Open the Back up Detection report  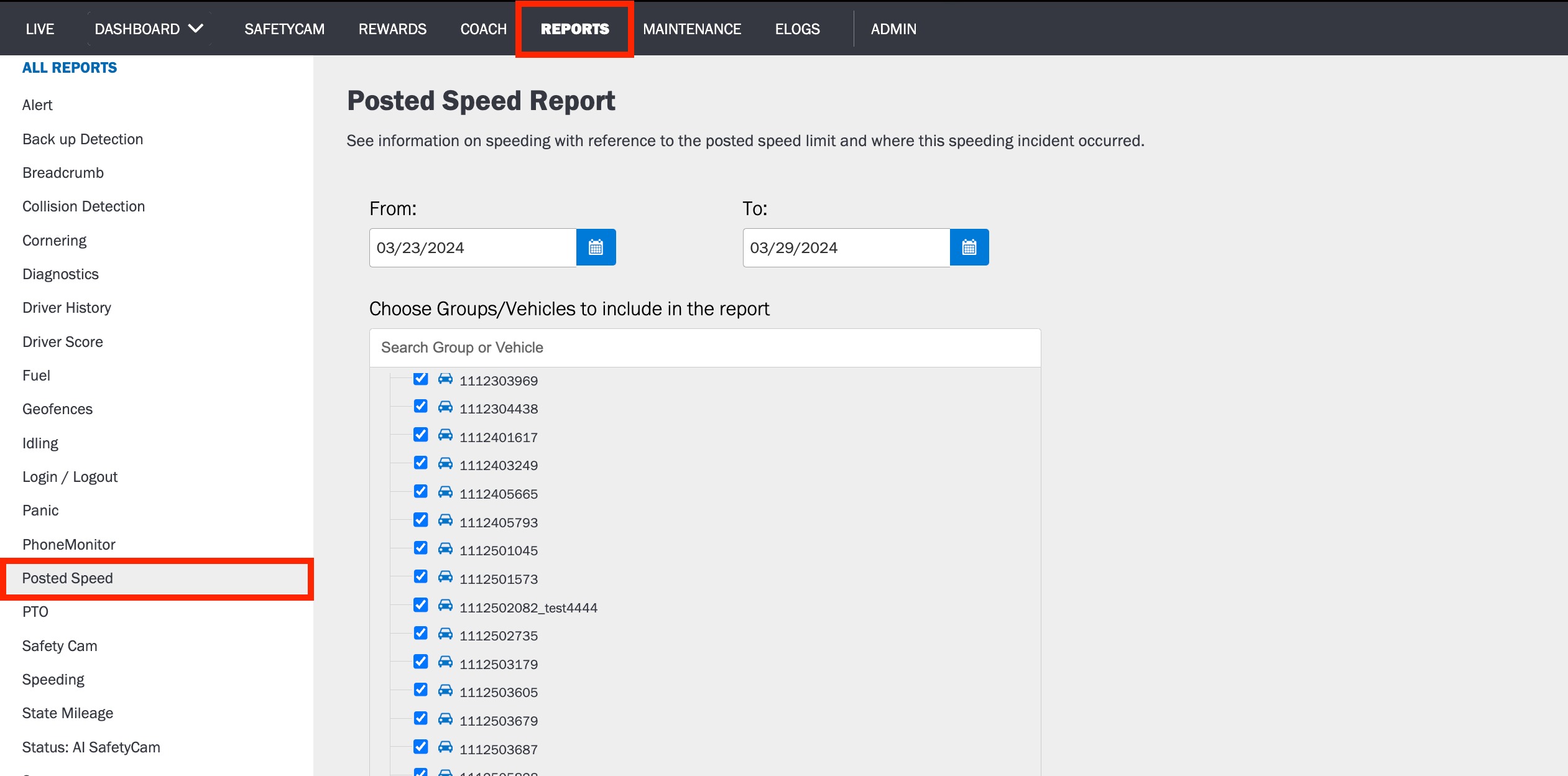[x=83, y=139]
